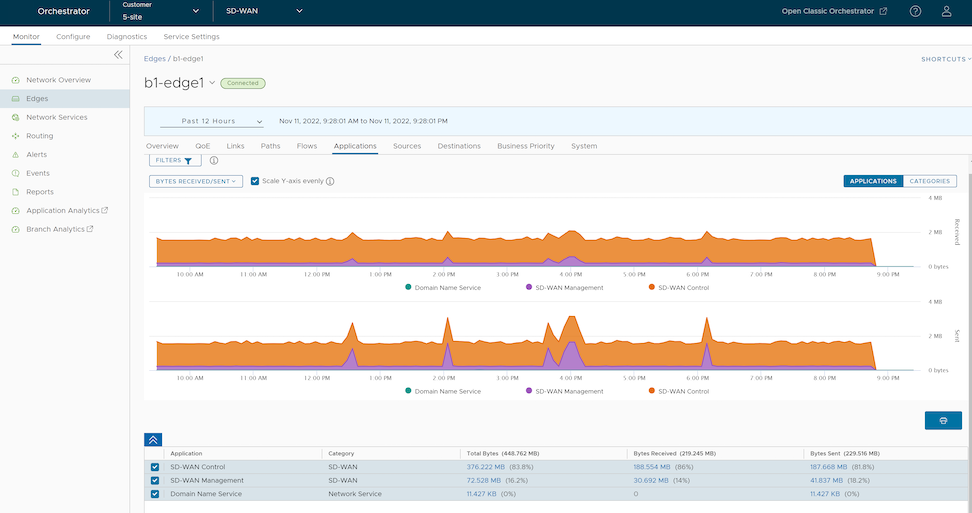Open Alerts from the sidebar
The width and height of the screenshot is (972, 513).
tap(36, 154)
